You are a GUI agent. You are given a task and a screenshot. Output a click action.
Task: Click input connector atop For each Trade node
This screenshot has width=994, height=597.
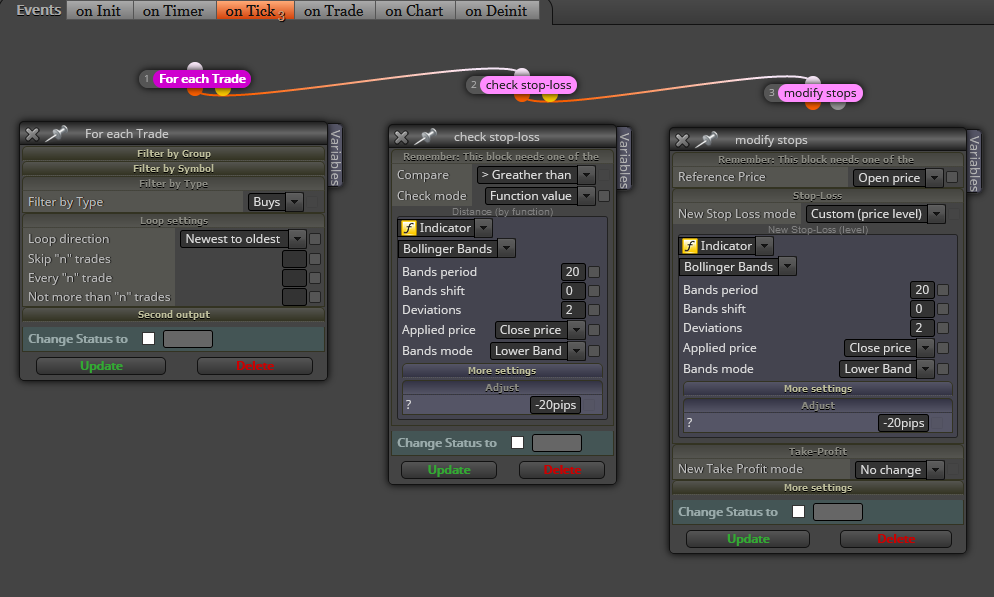click(195, 67)
